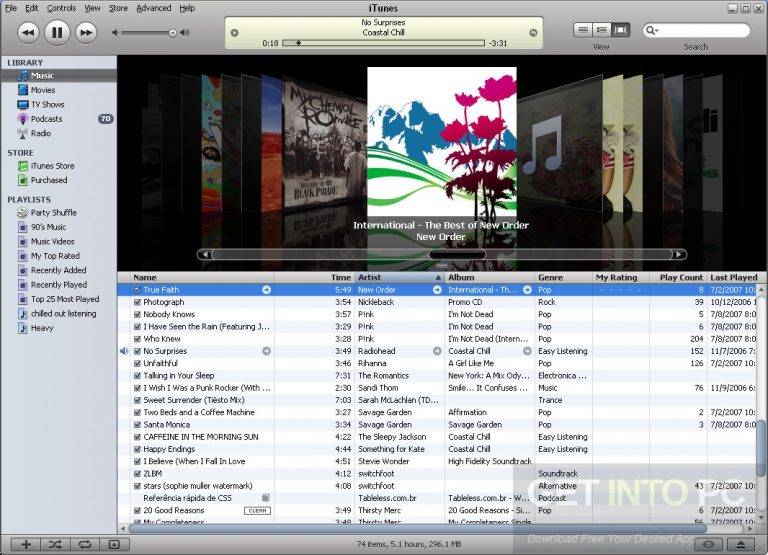Click the volume slider
The width and height of the screenshot is (768, 555).
coord(149,33)
